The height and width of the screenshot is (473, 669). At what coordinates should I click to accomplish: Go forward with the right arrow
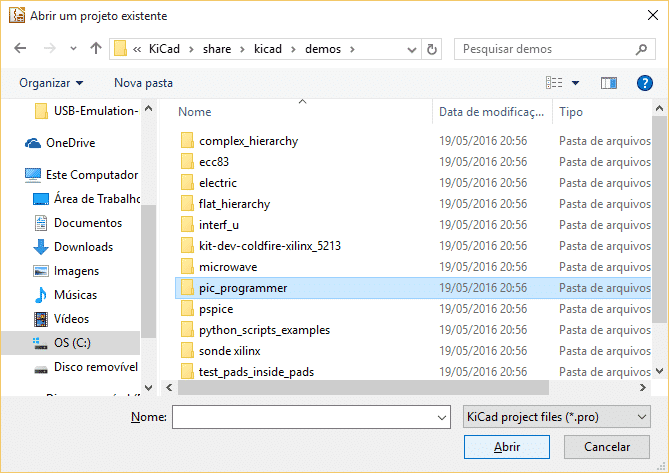(49, 49)
